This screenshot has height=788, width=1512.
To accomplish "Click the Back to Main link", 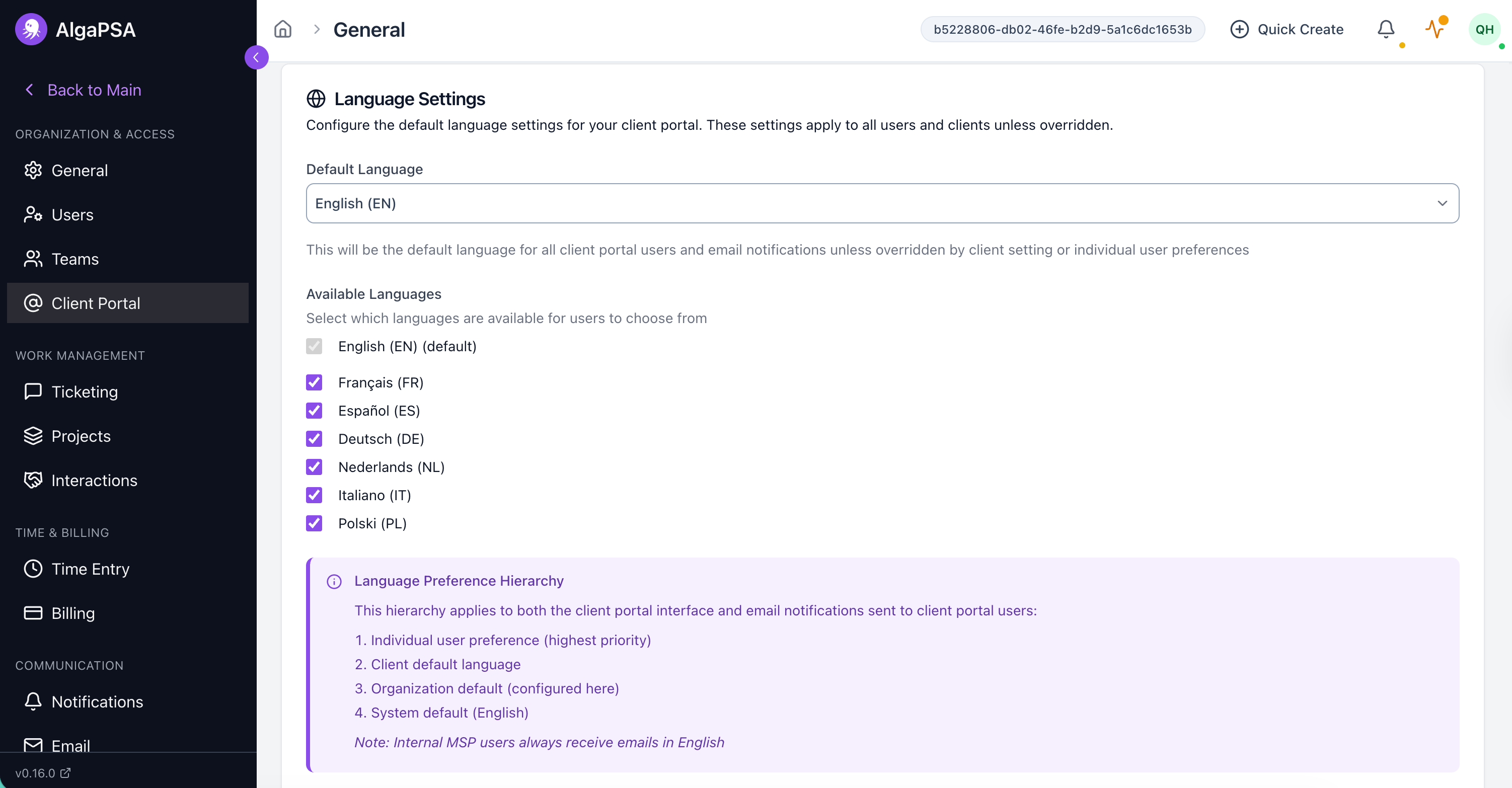I will (94, 89).
